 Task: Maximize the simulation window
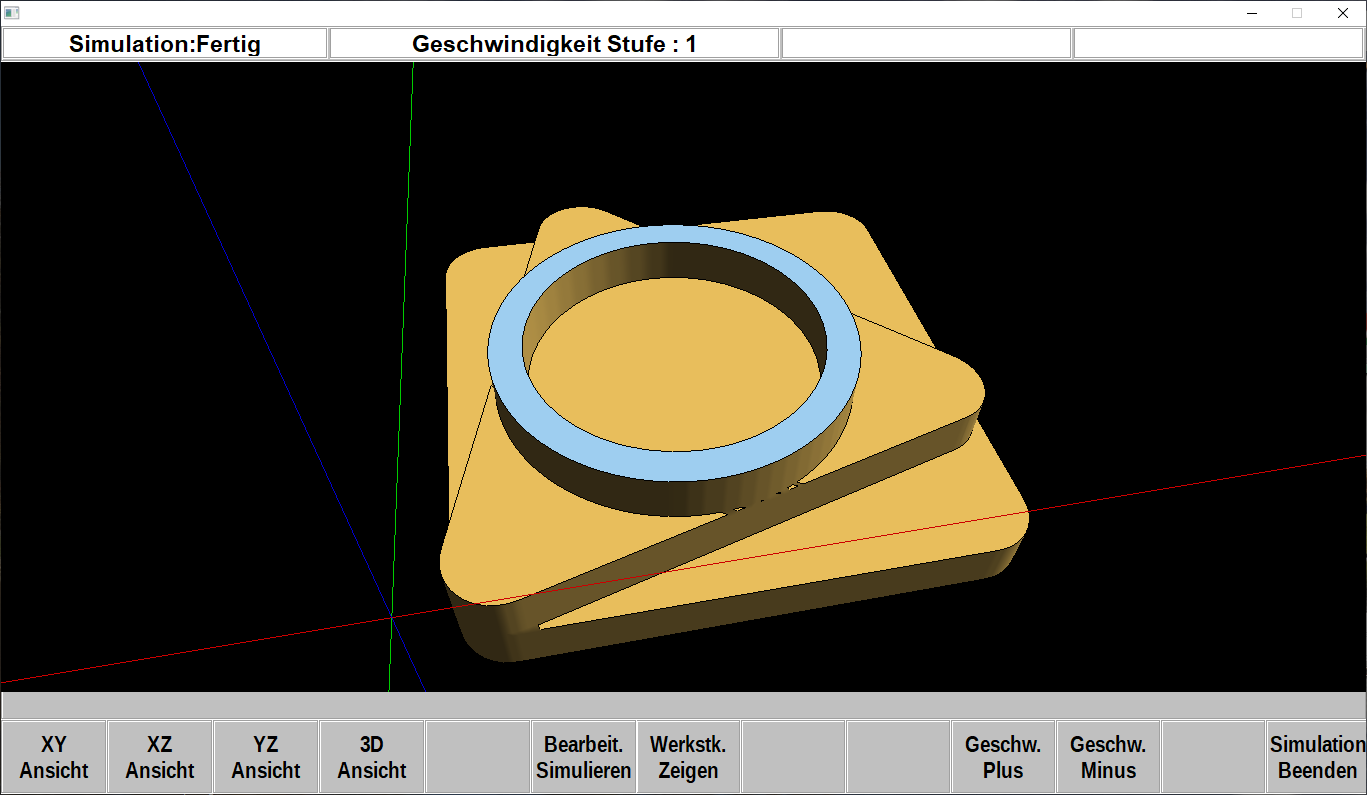(1297, 13)
